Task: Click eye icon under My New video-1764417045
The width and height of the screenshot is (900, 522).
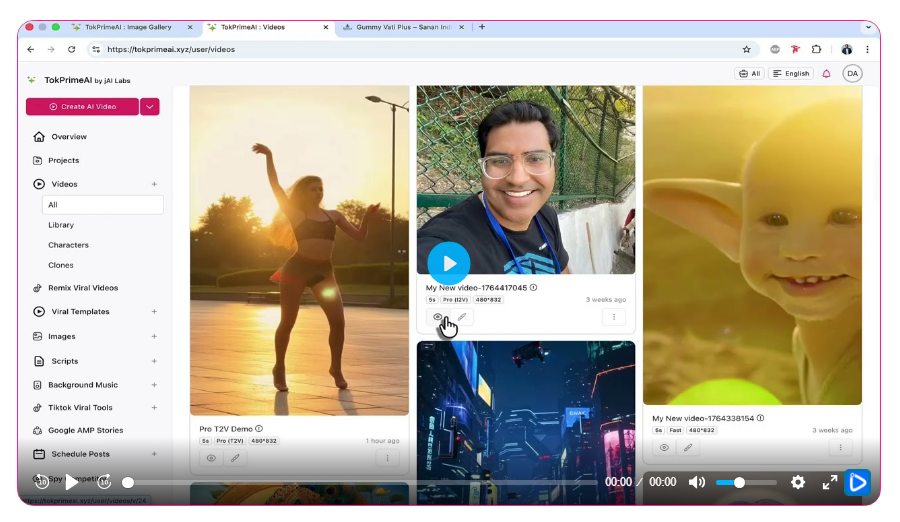Action: [438, 317]
